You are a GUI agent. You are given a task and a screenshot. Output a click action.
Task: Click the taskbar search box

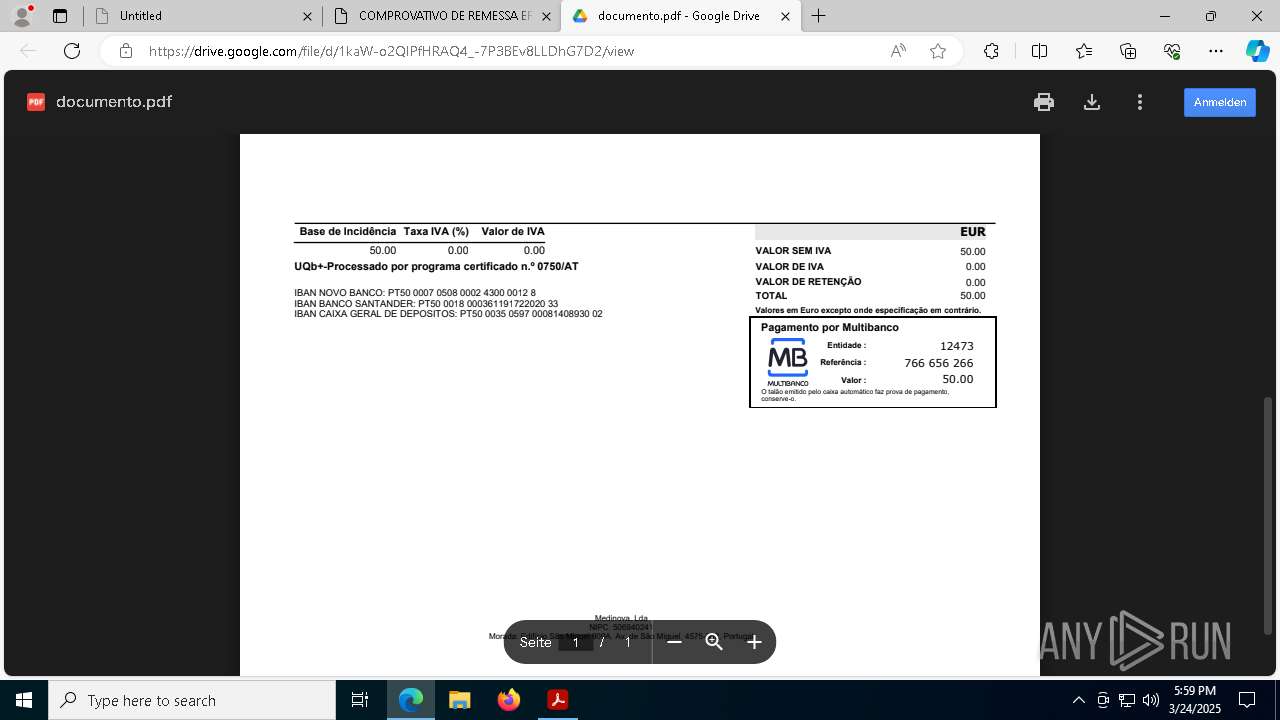click(192, 700)
